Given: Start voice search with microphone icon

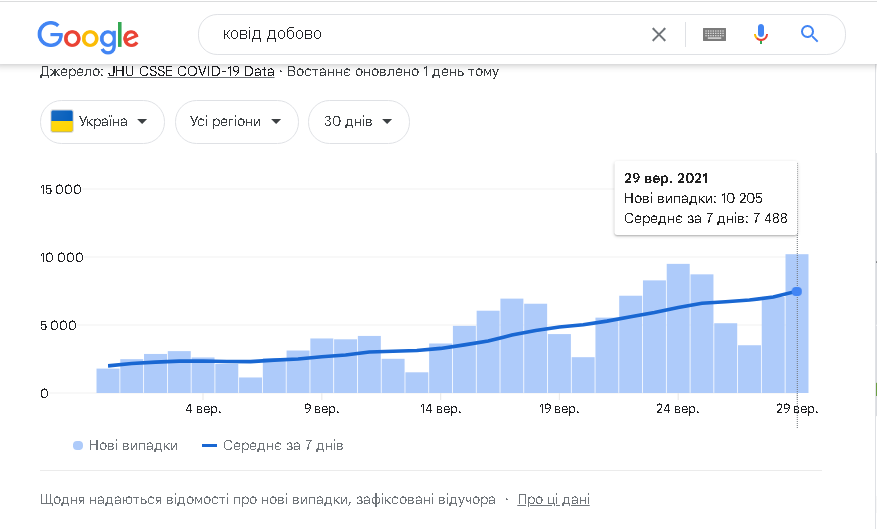Looking at the screenshot, I should (x=761, y=35).
